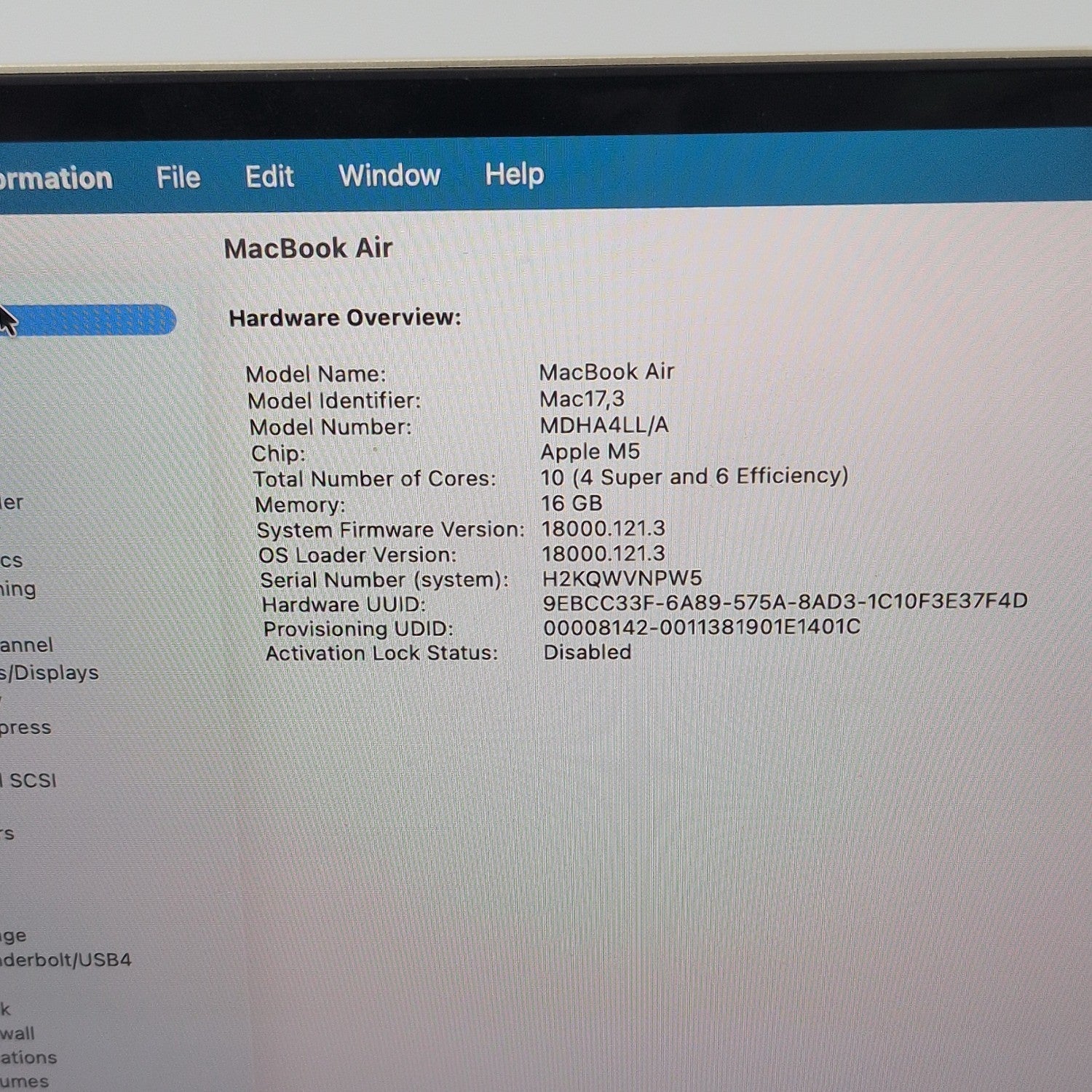Open the System Information application menu

(x=56, y=178)
